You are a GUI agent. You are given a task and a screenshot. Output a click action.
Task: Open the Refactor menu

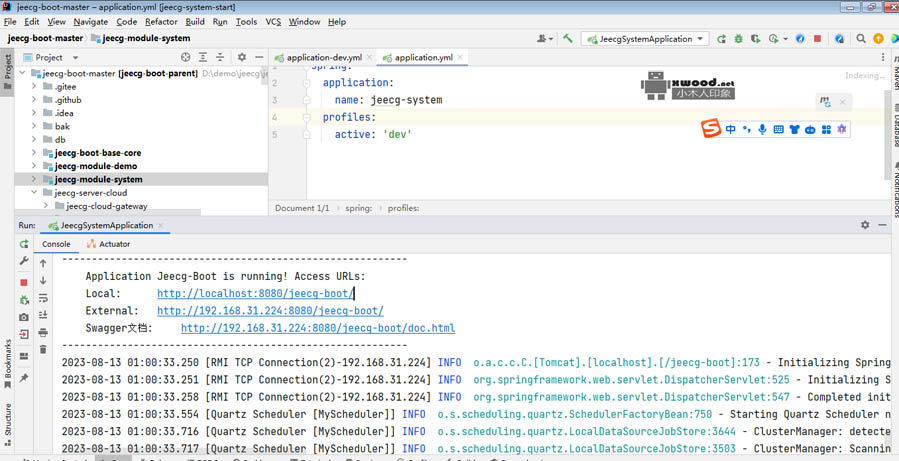click(x=161, y=22)
